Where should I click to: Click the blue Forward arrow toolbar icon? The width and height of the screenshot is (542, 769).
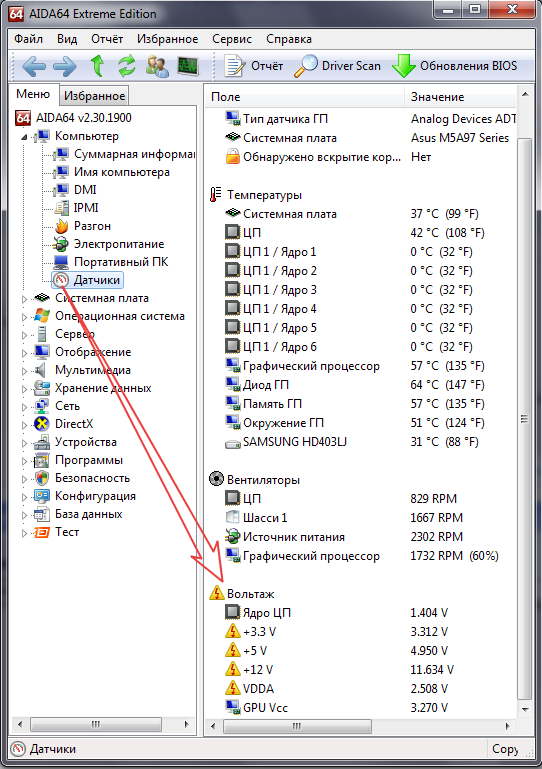click(x=65, y=66)
